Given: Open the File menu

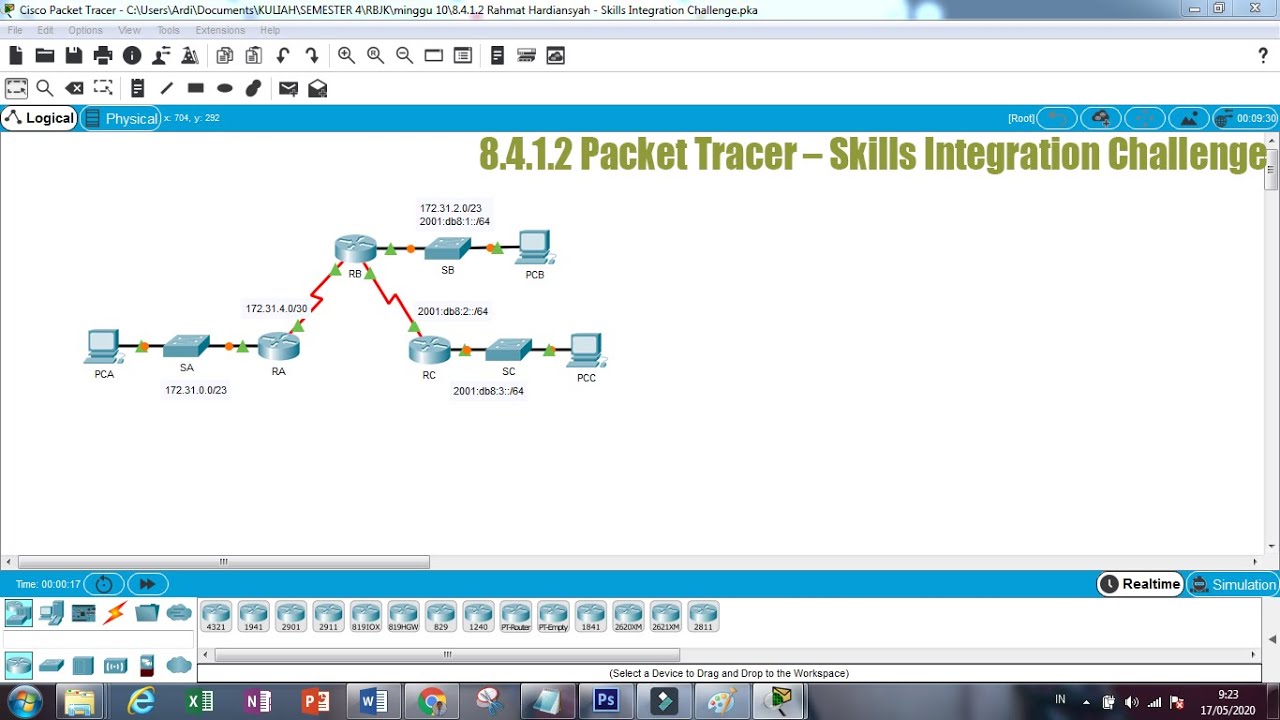Looking at the screenshot, I should 15,30.
